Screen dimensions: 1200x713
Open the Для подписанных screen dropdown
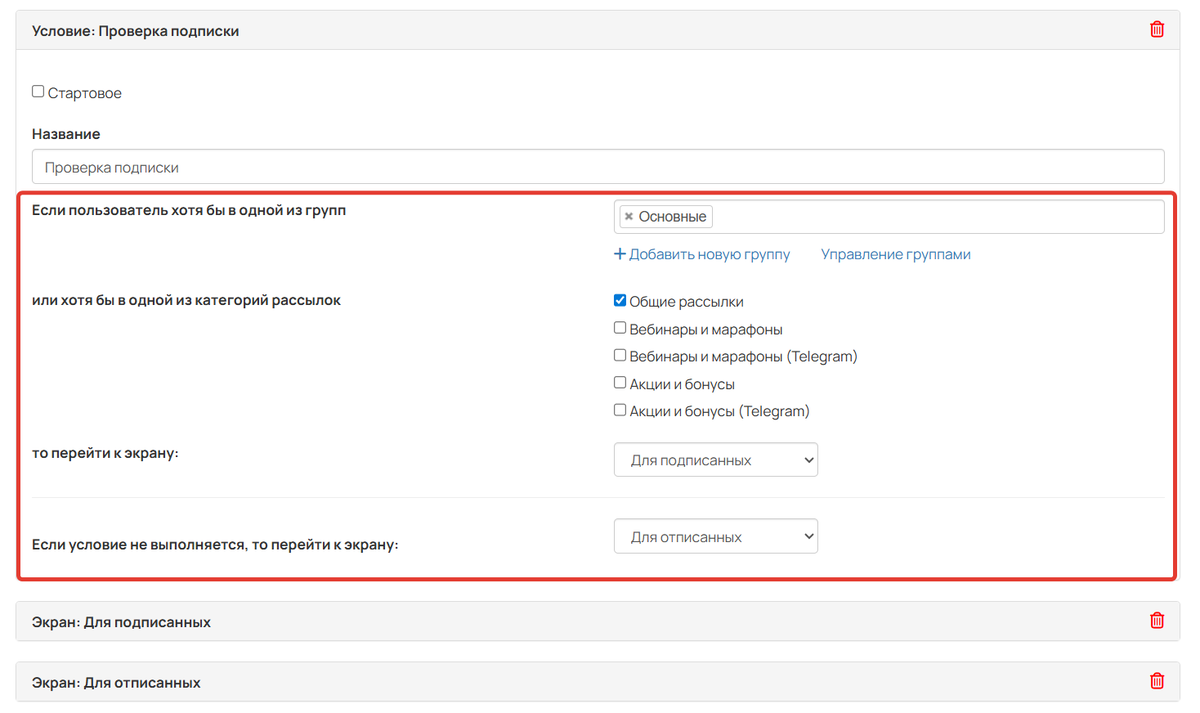(x=715, y=460)
